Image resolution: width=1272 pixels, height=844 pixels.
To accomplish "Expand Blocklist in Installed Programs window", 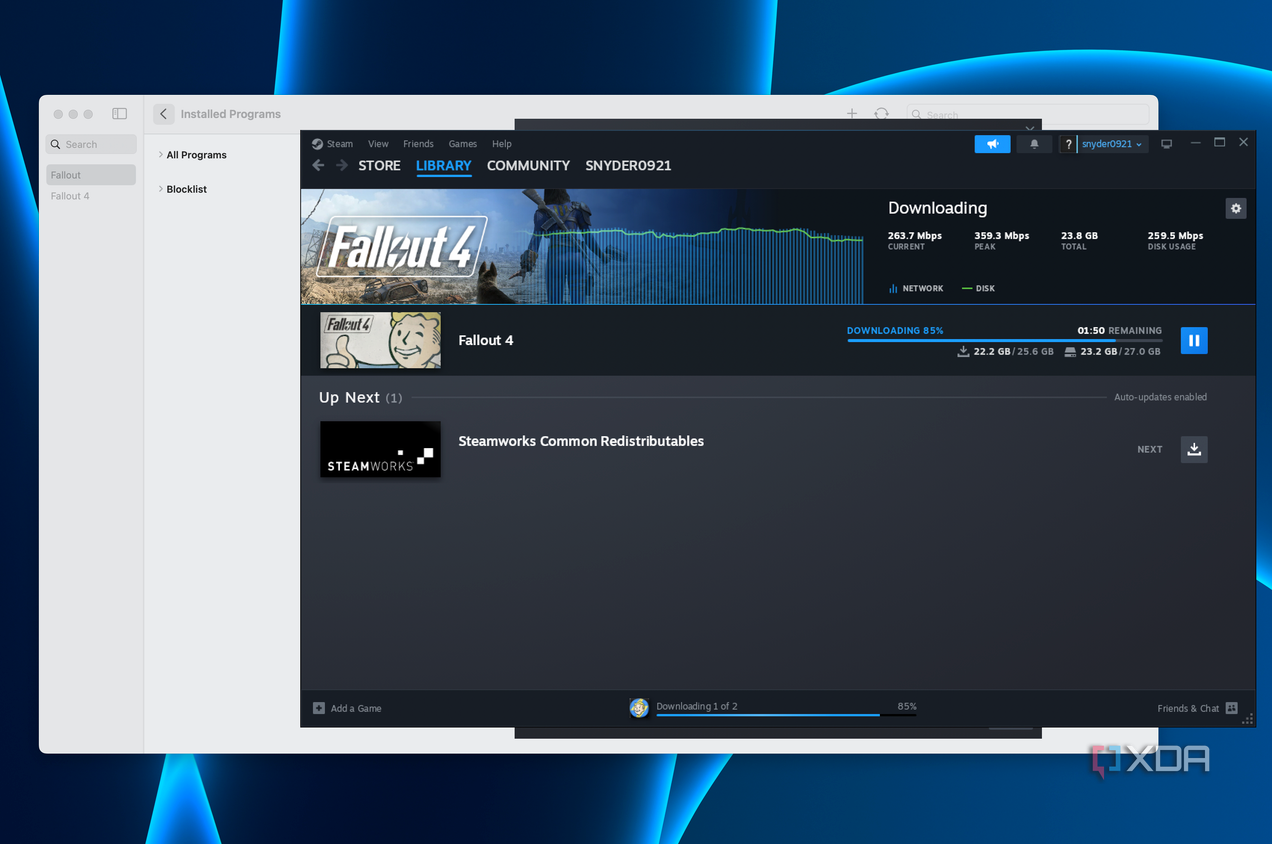I will [161, 189].
